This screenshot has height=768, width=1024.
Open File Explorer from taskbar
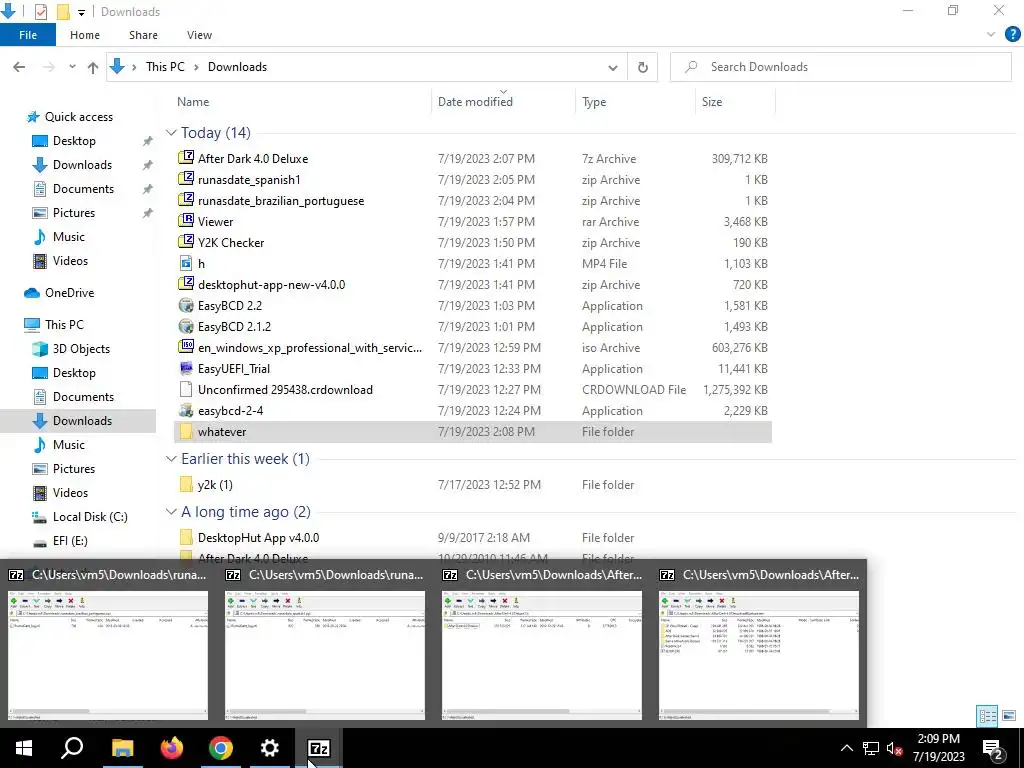tap(122, 748)
